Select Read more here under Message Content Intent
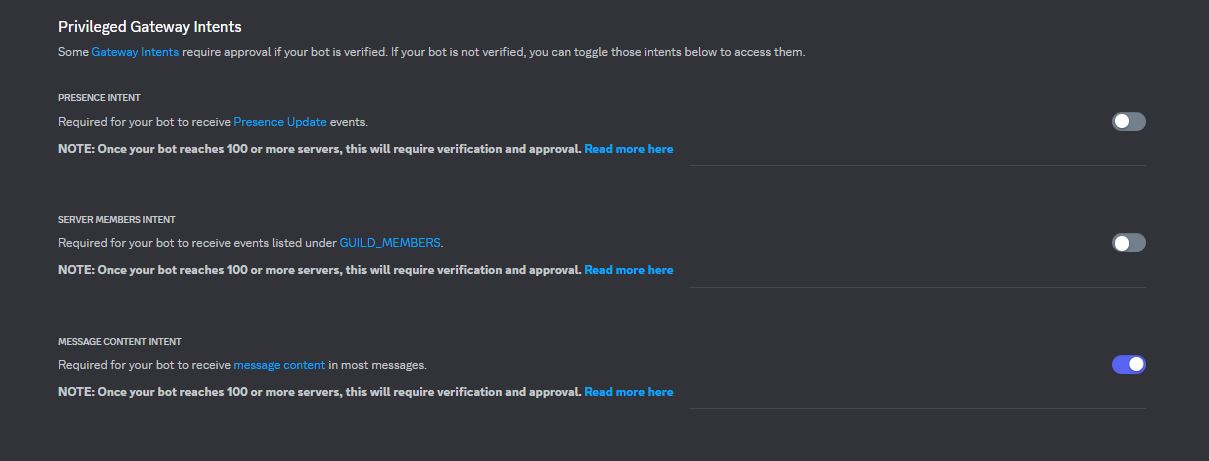 [628, 392]
